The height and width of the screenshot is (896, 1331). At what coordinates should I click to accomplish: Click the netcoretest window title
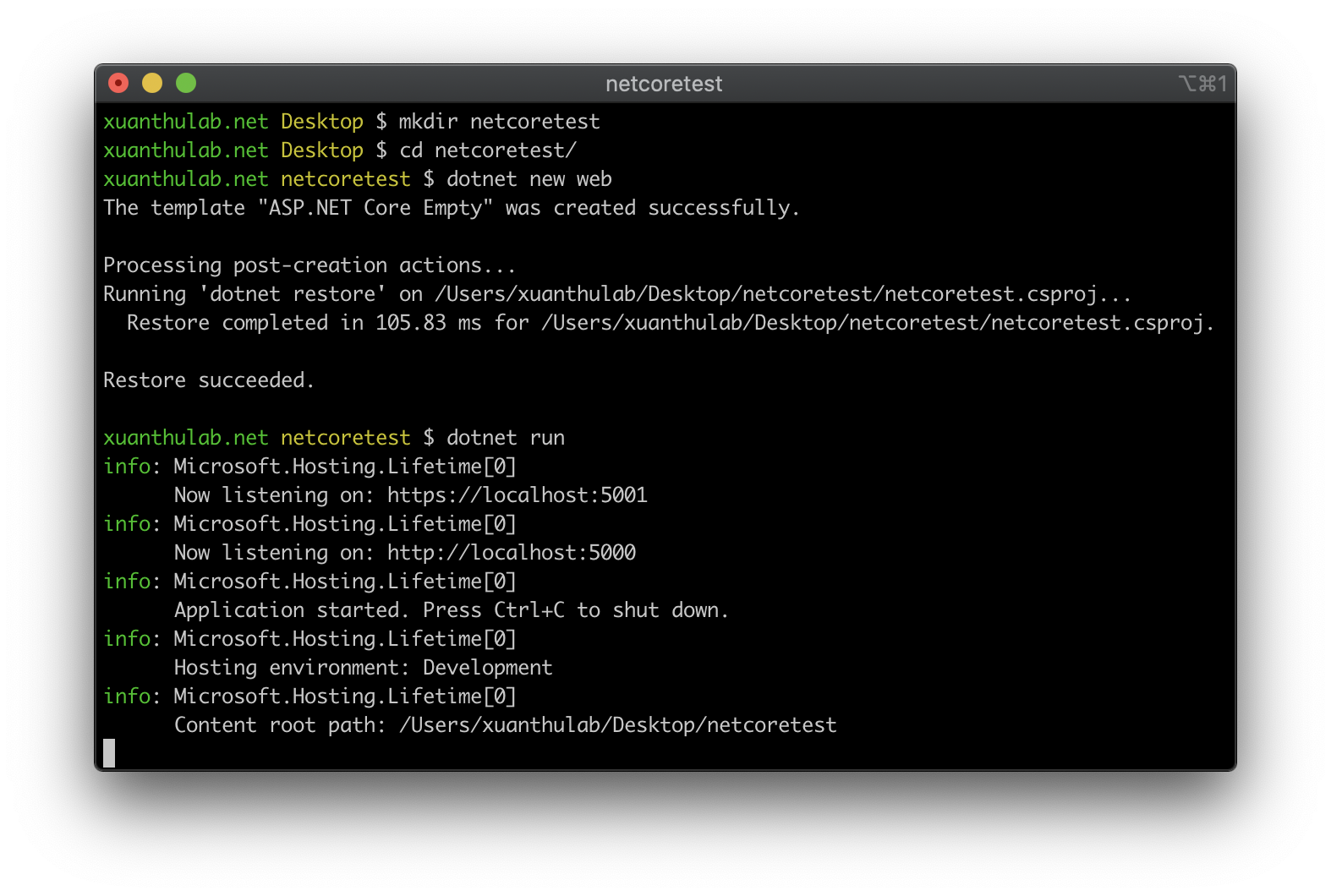[x=664, y=84]
